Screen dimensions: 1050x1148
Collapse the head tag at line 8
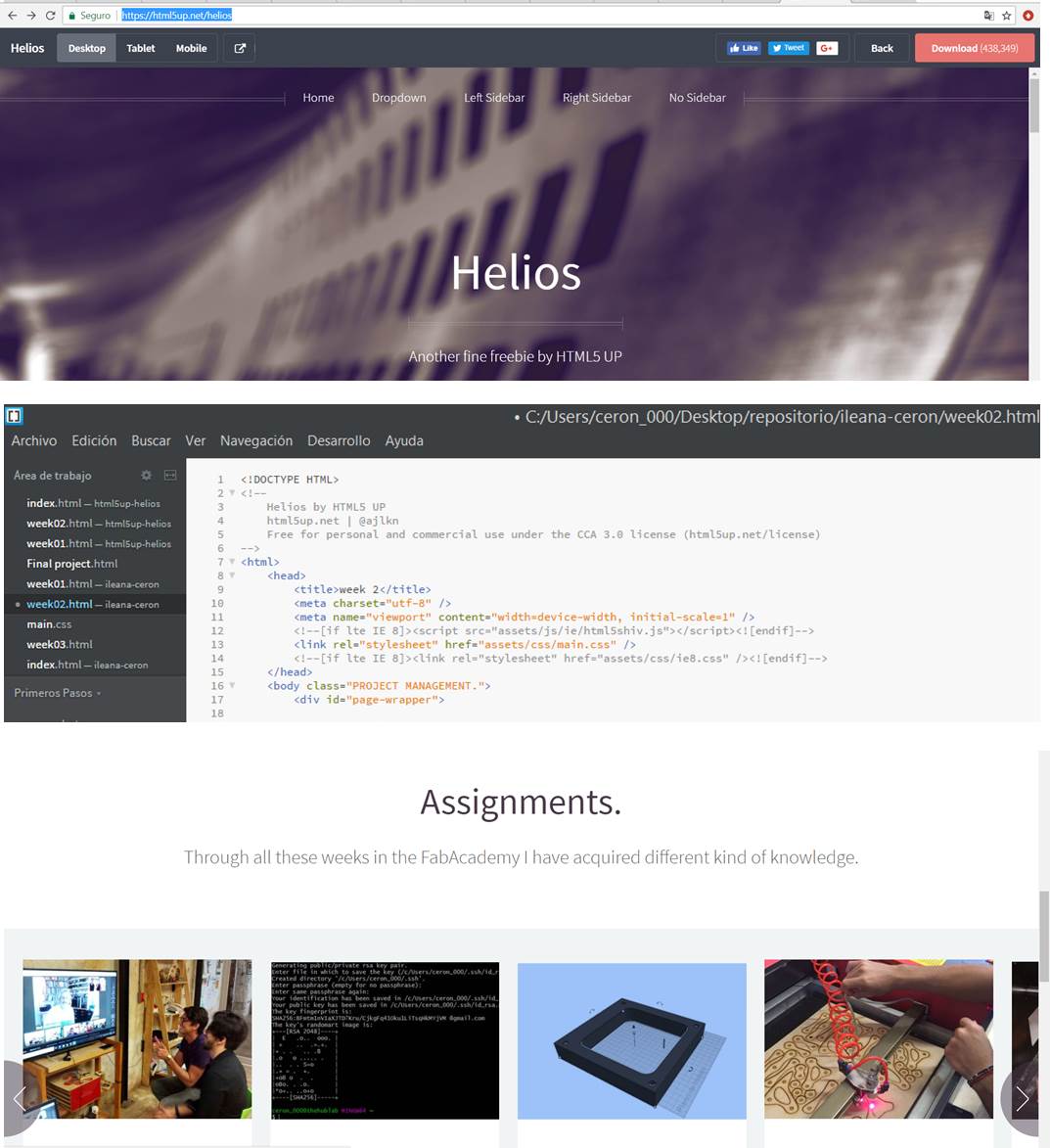(x=232, y=575)
